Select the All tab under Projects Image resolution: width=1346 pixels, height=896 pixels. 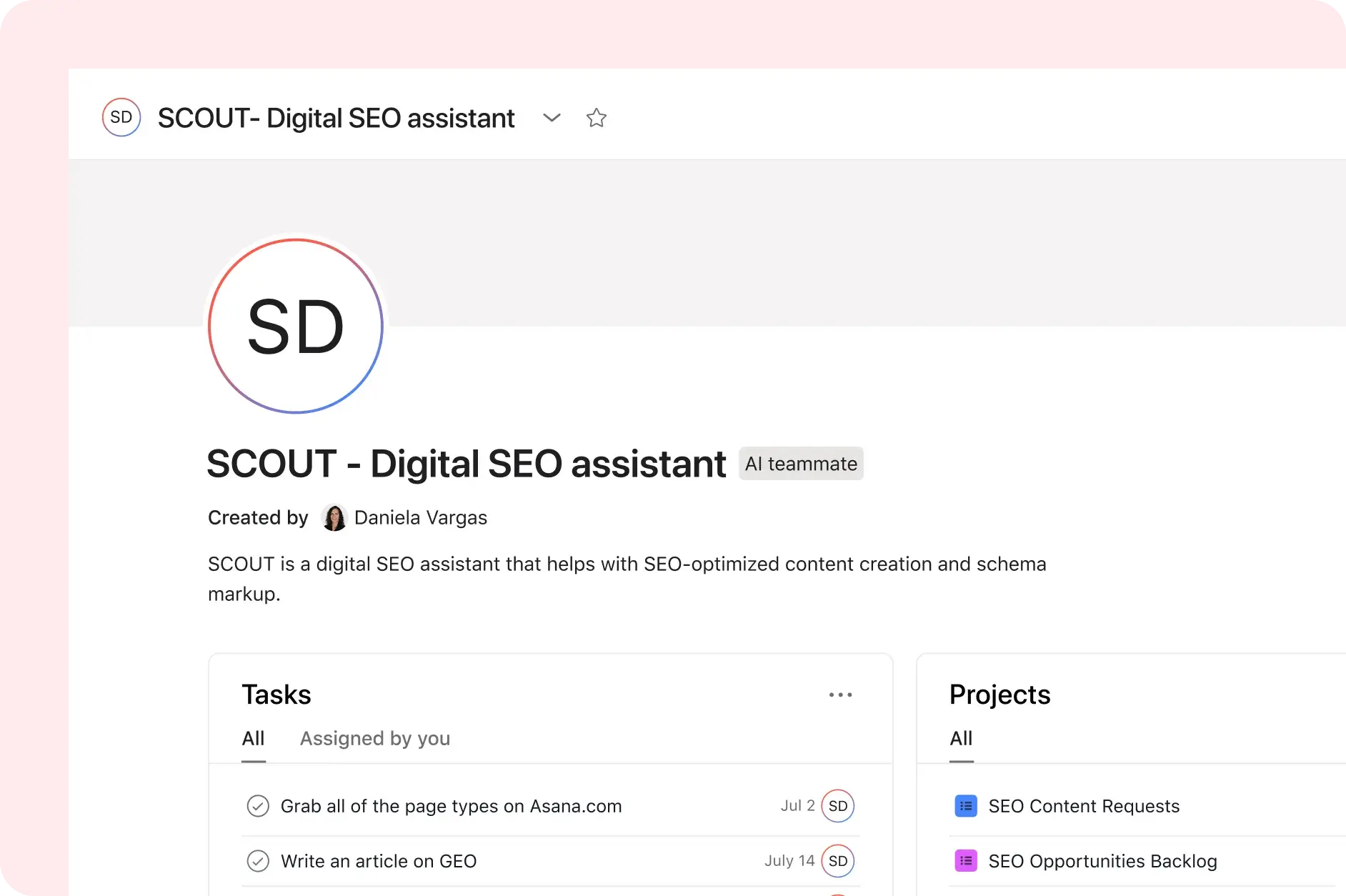960,739
